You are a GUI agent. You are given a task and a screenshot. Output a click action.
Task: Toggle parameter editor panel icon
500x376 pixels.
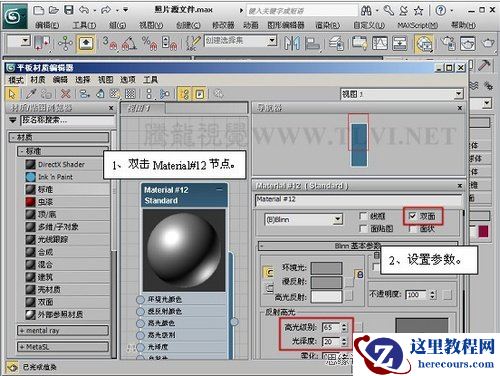pos(199,94)
